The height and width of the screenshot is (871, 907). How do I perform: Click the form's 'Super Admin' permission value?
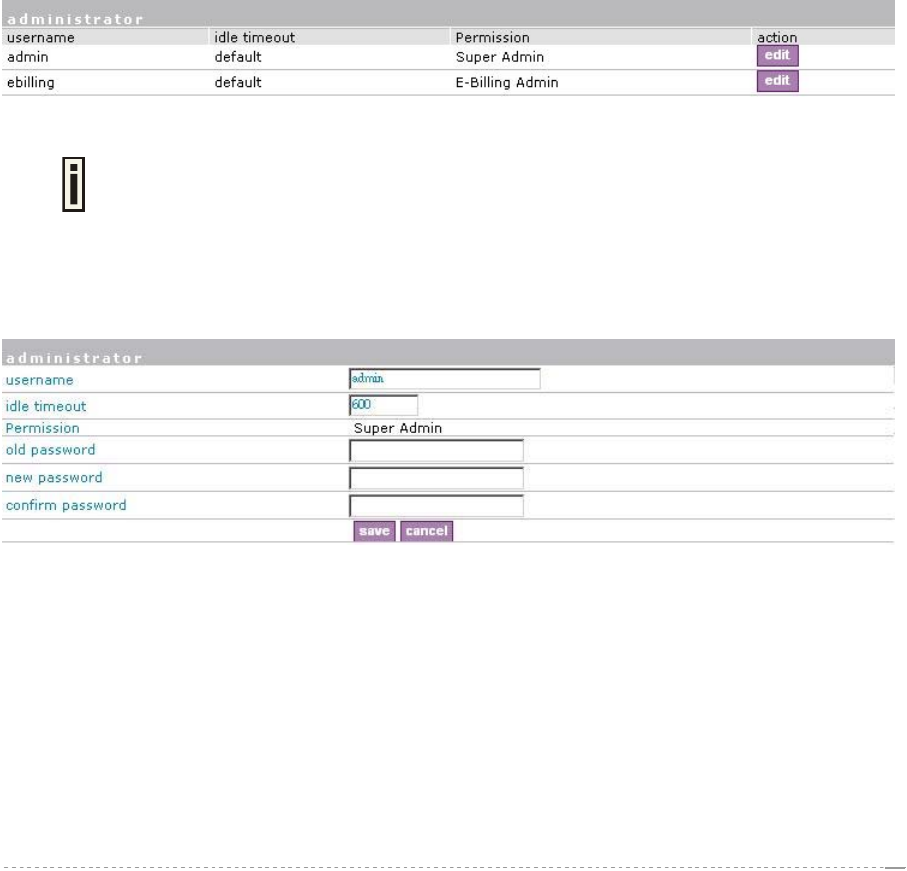pyautogui.click(x=397, y=429)
